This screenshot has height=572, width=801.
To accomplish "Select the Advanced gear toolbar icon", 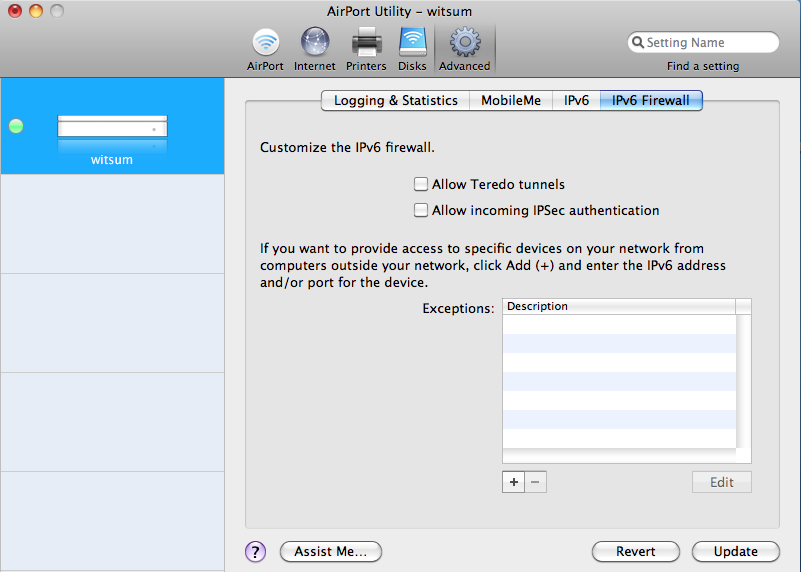I will pos(464,50).
